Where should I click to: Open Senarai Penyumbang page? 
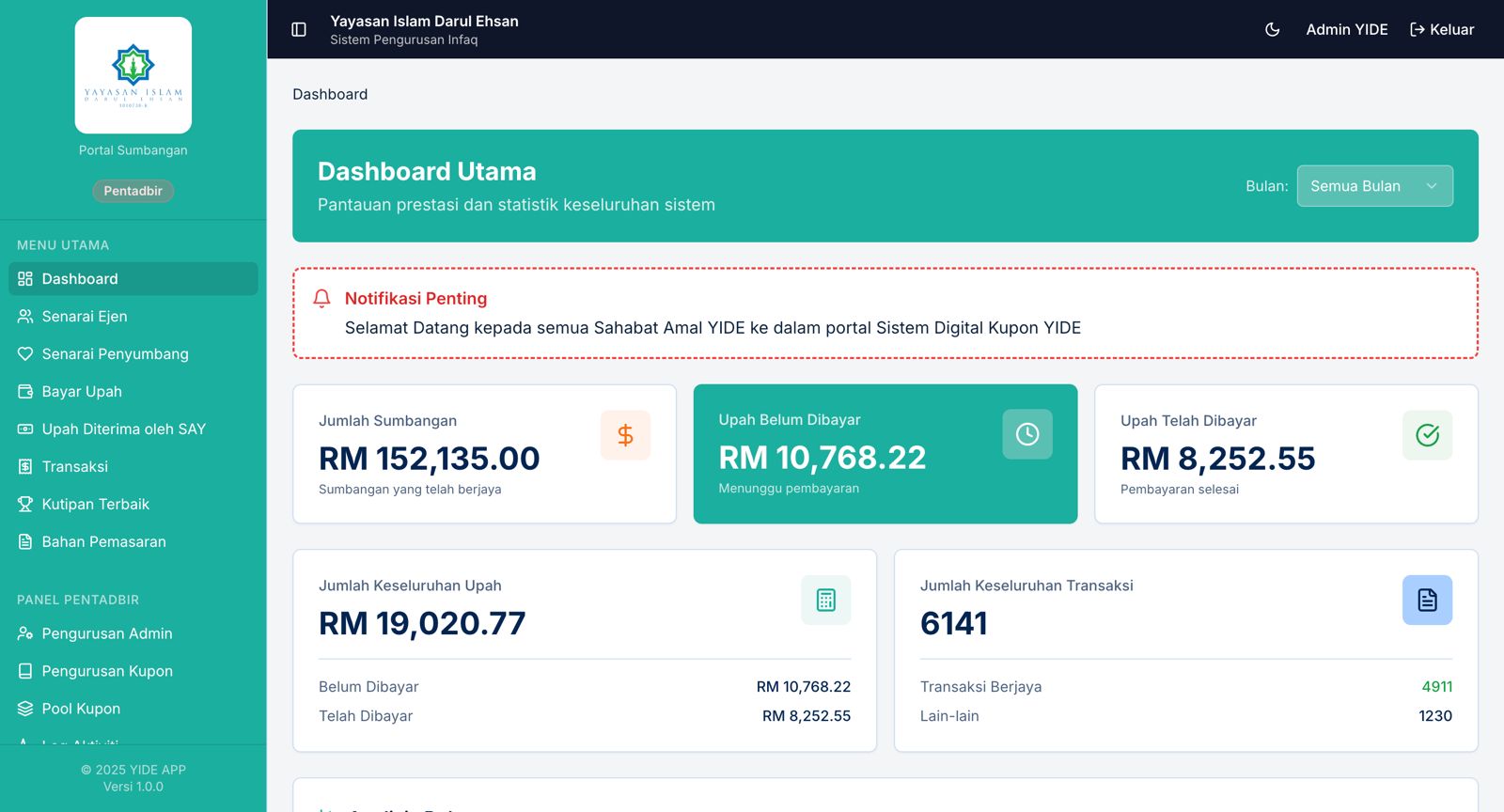(x=133, y=354)
